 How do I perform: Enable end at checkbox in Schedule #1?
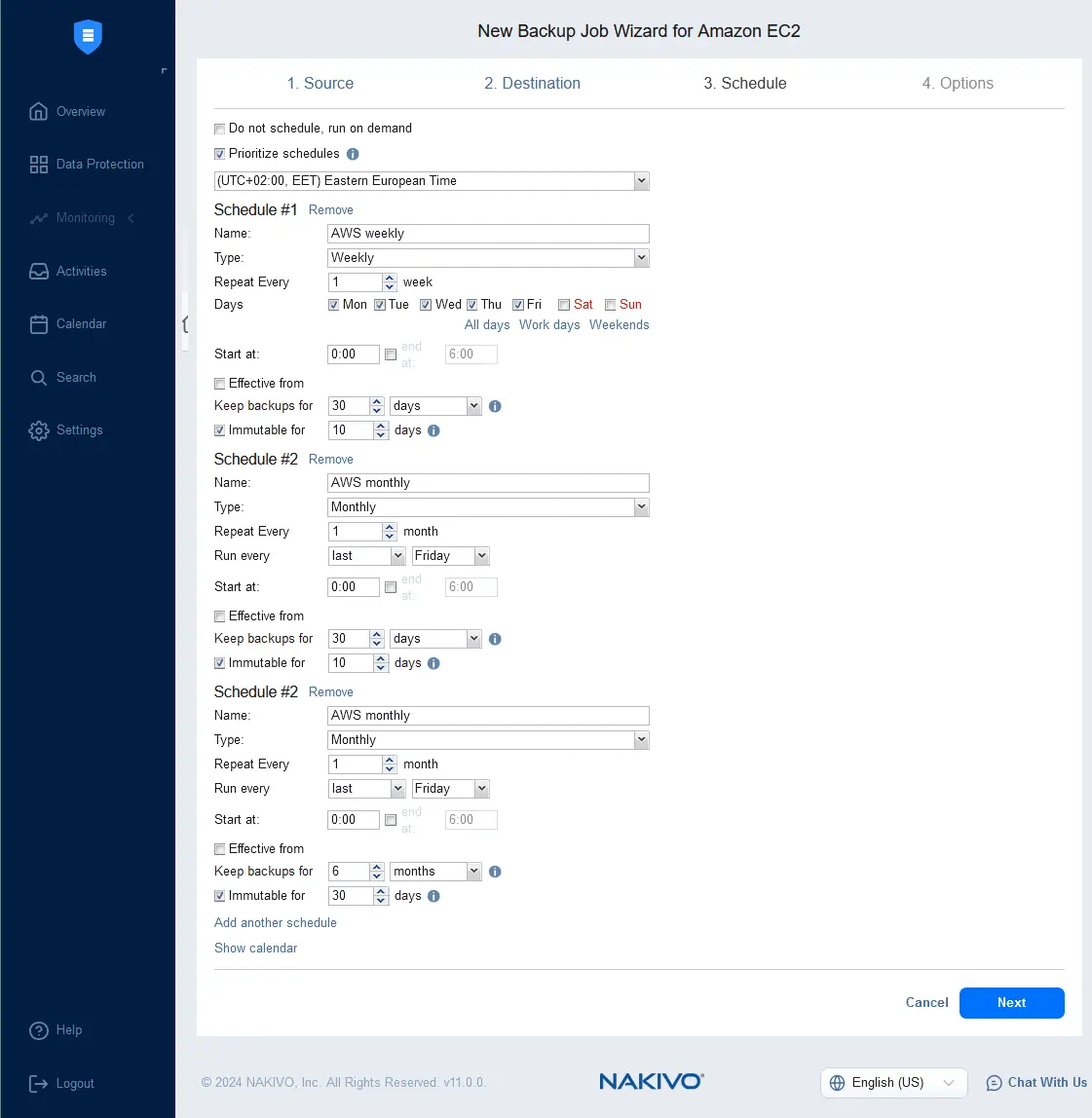tap(391, 355)
